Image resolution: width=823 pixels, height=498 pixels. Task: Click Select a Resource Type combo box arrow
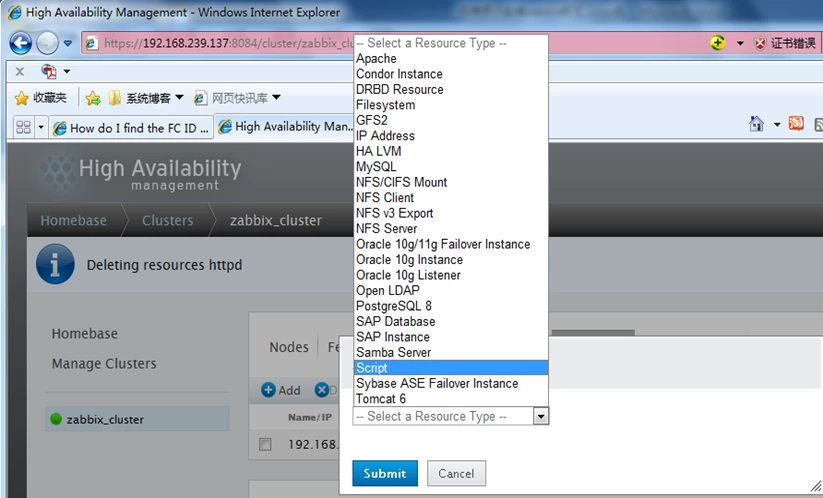click(x=541, y=417)
